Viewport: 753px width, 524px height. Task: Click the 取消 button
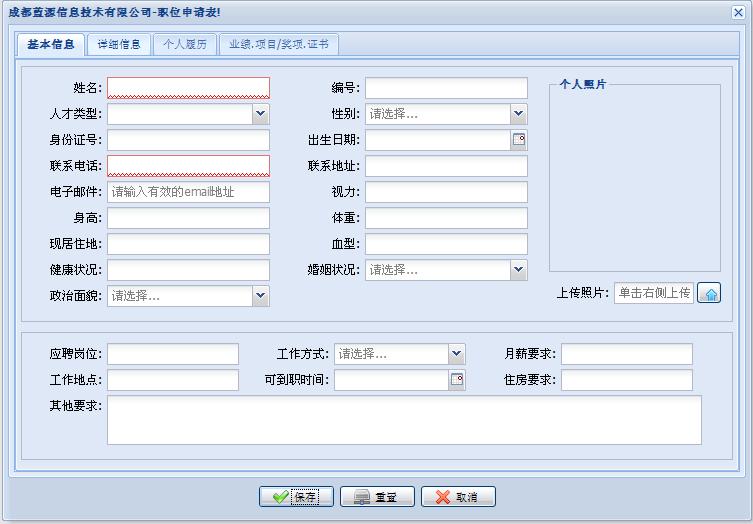coord(459,497)
